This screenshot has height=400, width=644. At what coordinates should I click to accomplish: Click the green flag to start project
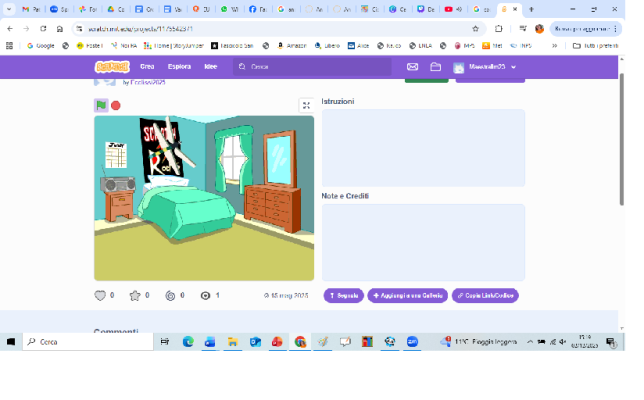[101, 105]
